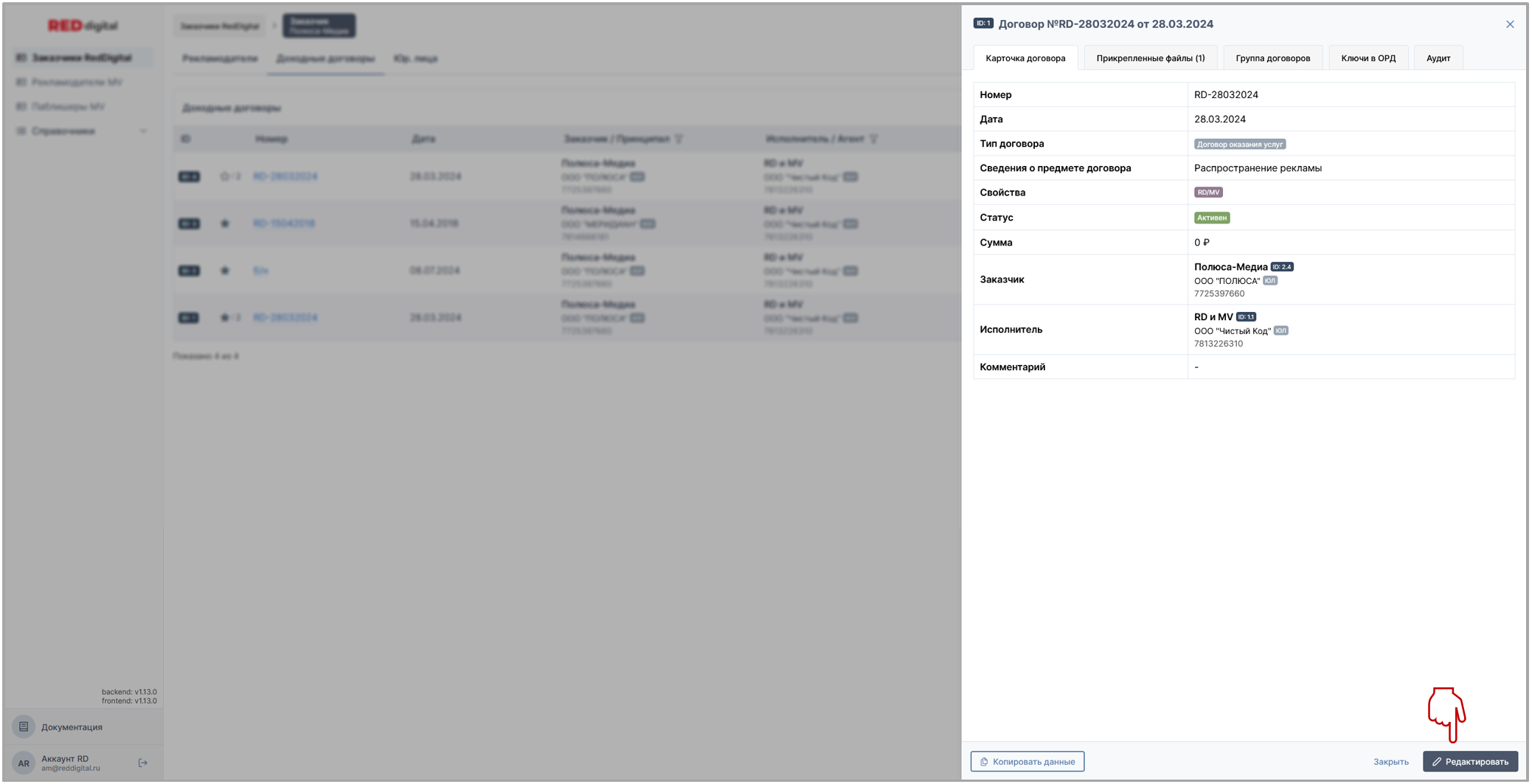Click the filter icon in Исполнитель / Агент column
Viewport: 1532px width, 784px height.
(x=873, y=139)
